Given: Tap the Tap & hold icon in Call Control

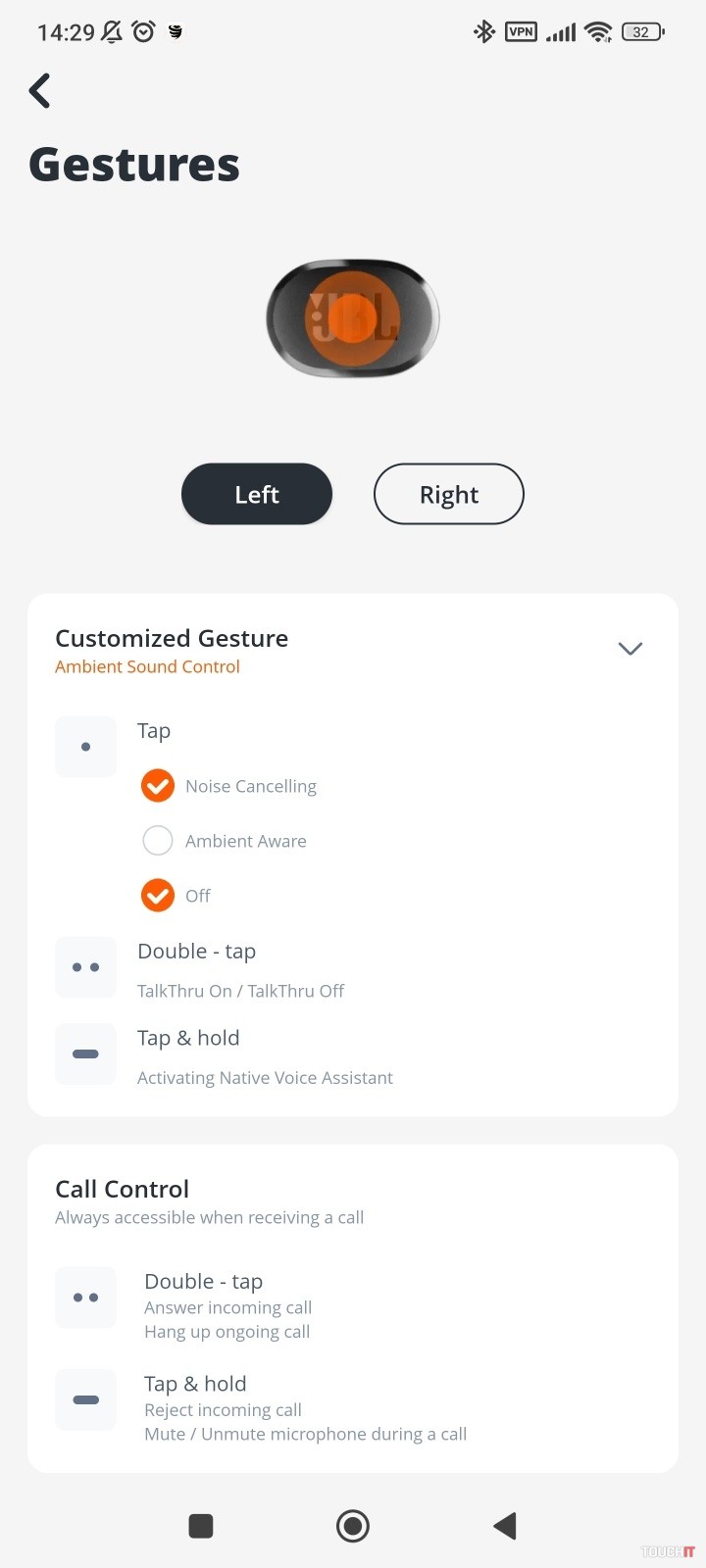Looking at the screenshot, I should tap(86, 1399).
